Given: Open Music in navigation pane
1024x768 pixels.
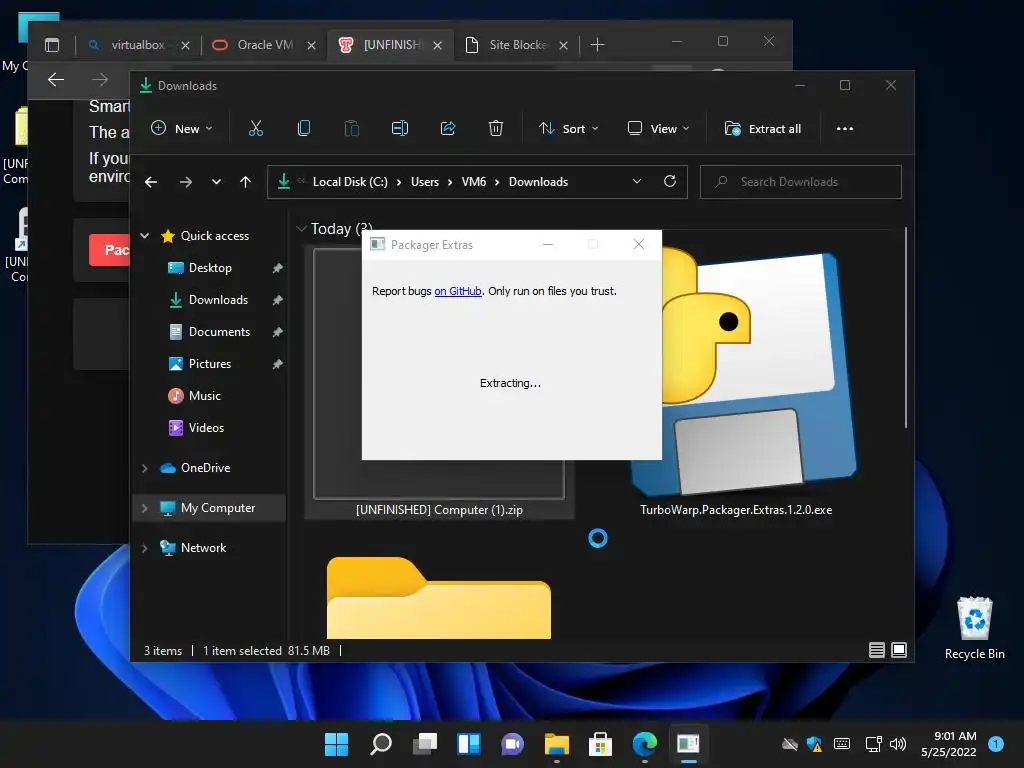Looking at the screenshot, I should pyautogui.click(x=204, y=396).
